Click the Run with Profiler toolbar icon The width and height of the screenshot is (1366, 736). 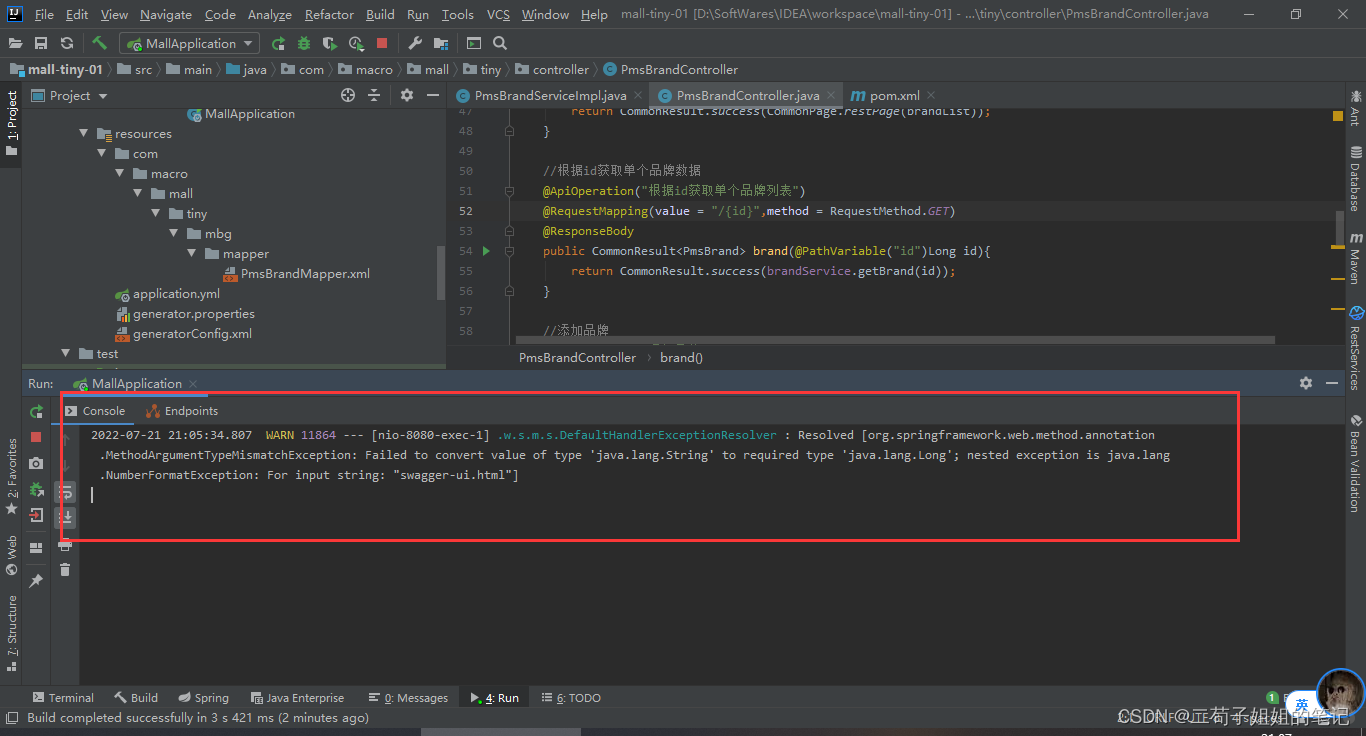[356, 43]
